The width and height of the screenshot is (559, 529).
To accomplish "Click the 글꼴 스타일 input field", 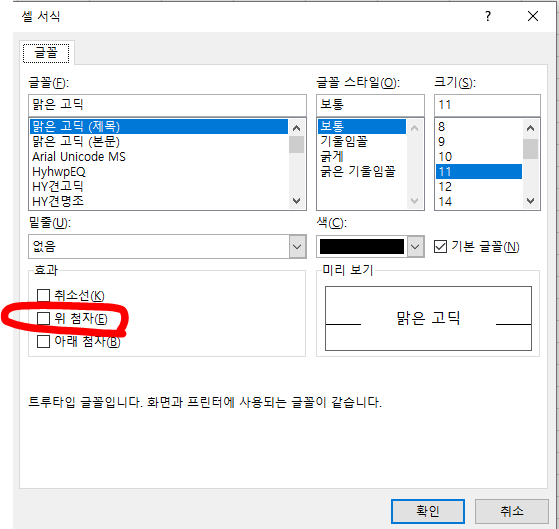I will 370,105.
